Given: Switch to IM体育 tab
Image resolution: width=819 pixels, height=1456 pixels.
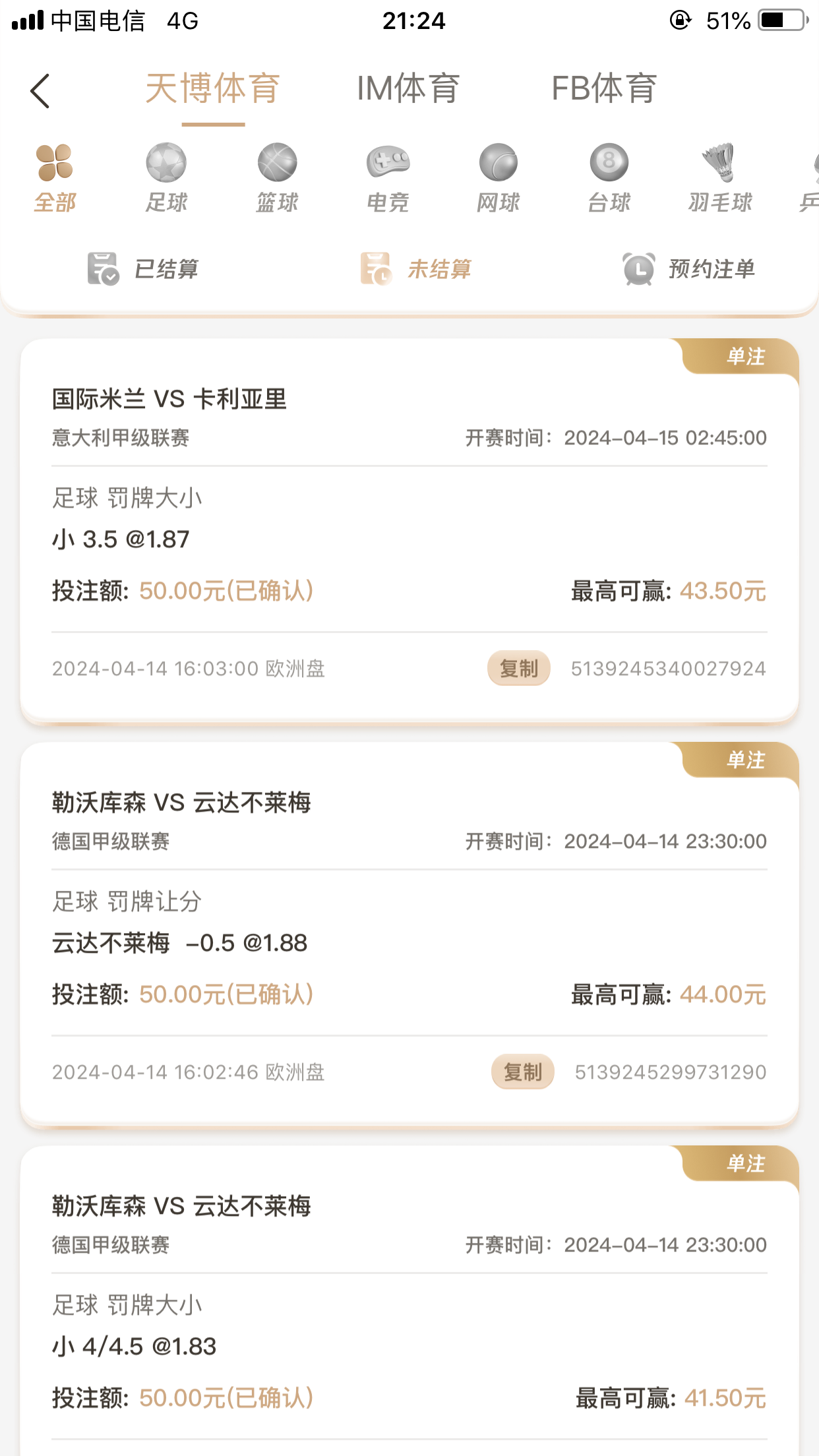Looking at the screenshot, I should pyautogui.click(x=408, y=89).
